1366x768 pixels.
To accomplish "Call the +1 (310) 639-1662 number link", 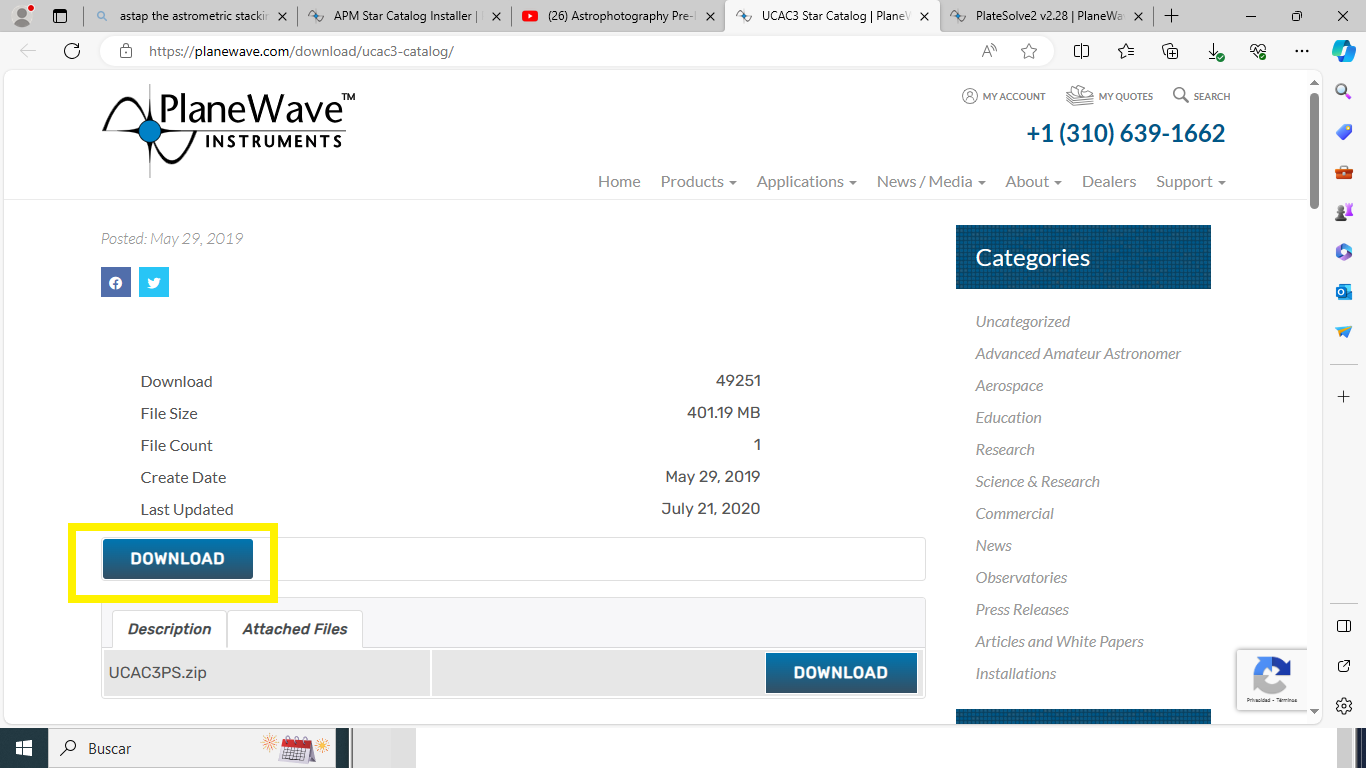I will pyautogui.click(x=1126, y=133).
